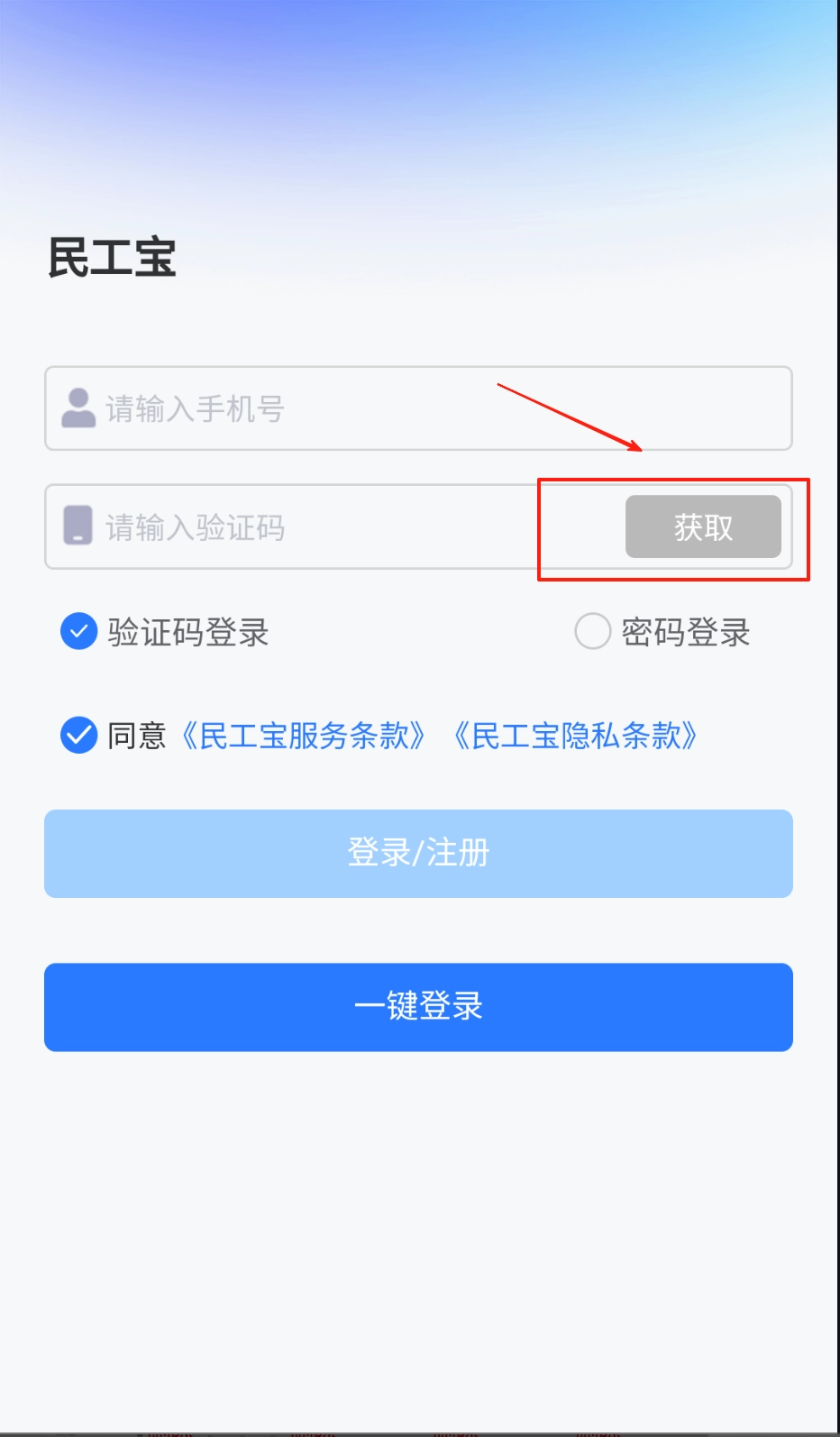Focus the 请输入验证码 verification code field
Viewport: 840px width, 1437px height.
pos(335,526)
